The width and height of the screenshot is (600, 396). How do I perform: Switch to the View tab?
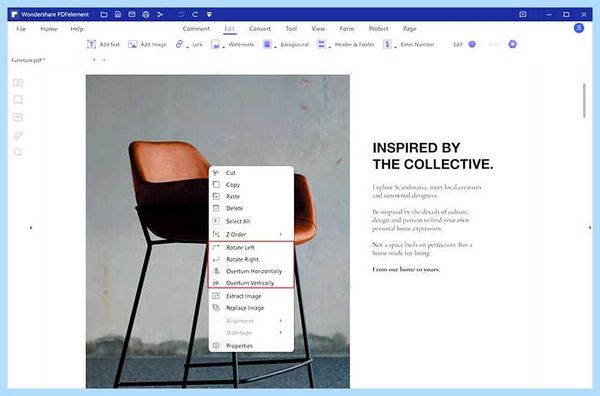click(318, 29)
